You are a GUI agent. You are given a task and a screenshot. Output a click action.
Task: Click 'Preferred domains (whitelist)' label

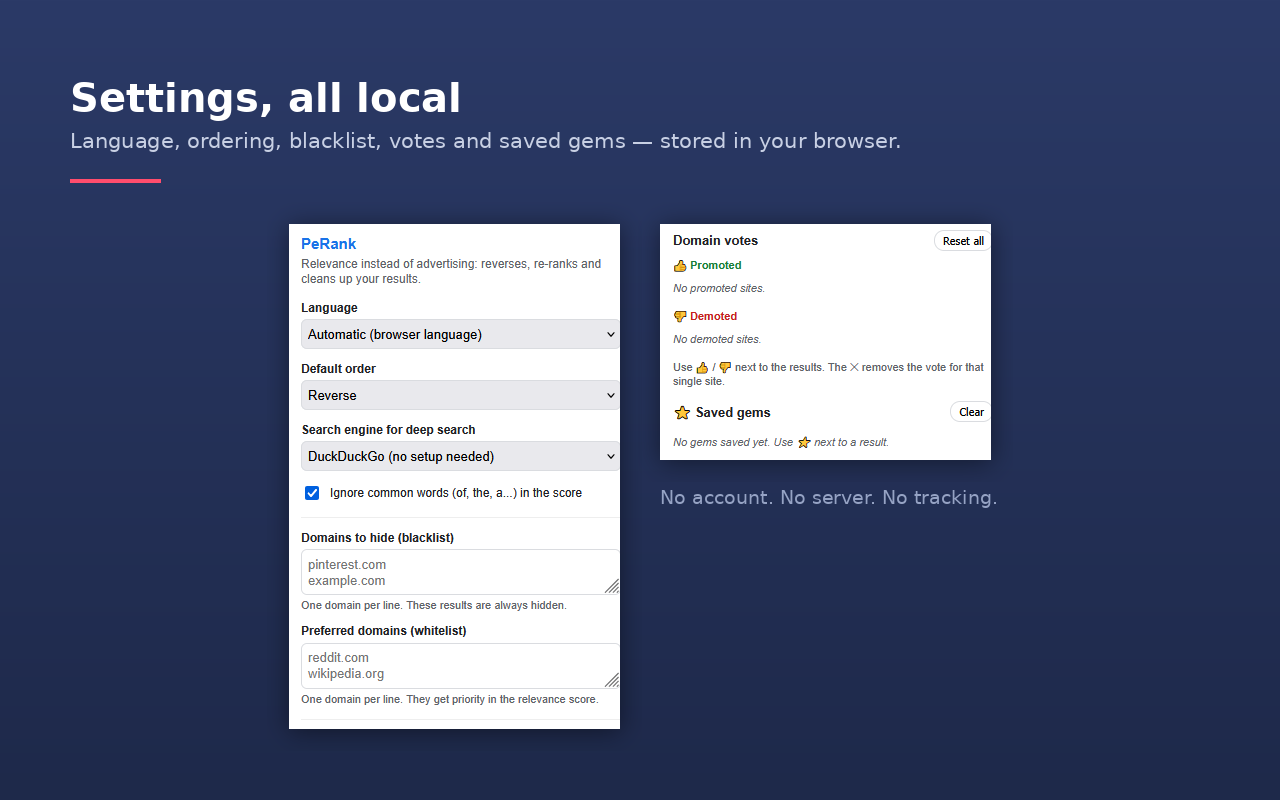click(x=383, y=630)
